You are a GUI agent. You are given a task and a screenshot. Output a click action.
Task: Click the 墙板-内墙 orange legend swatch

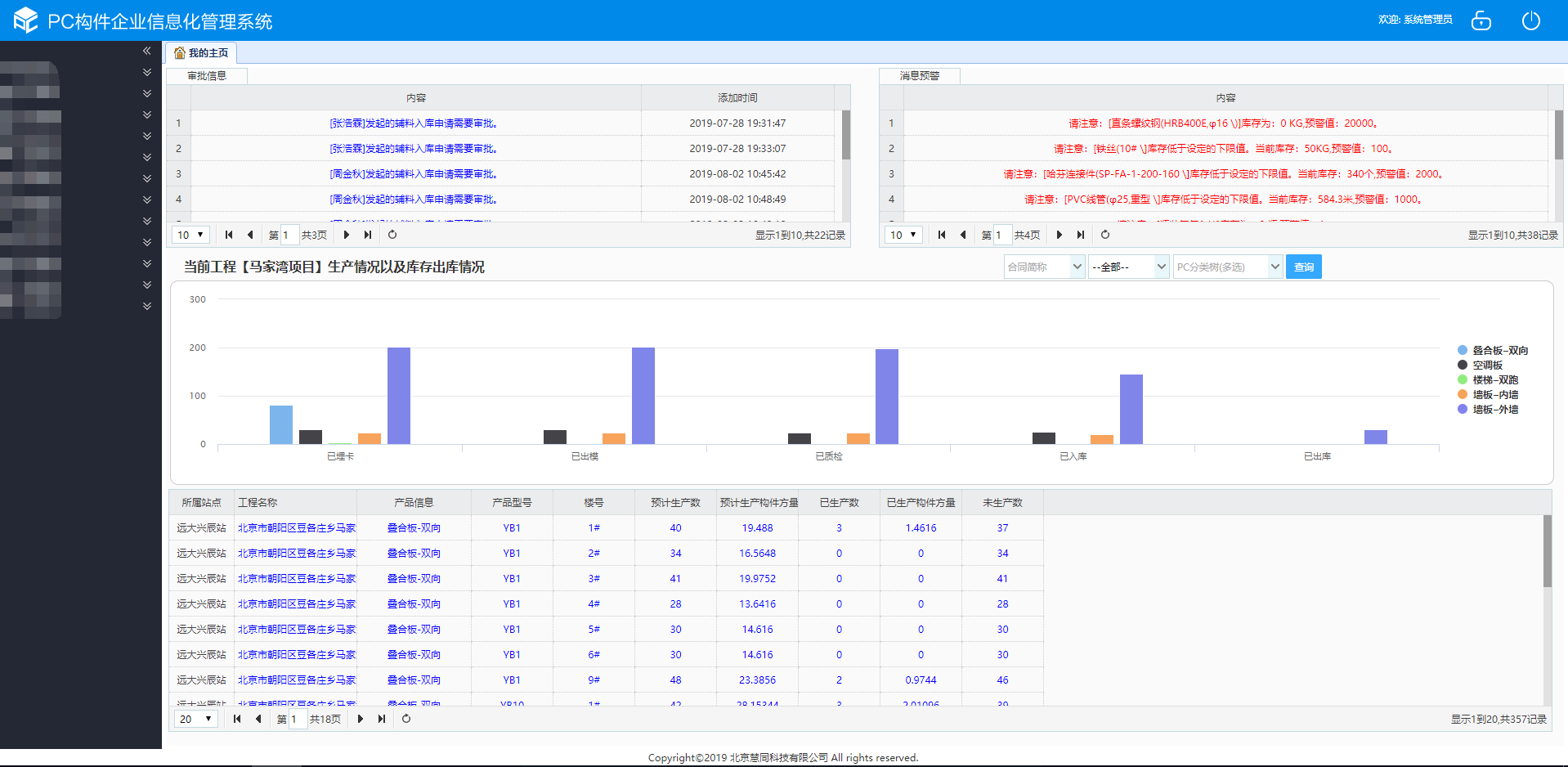tap(1463, 394)
